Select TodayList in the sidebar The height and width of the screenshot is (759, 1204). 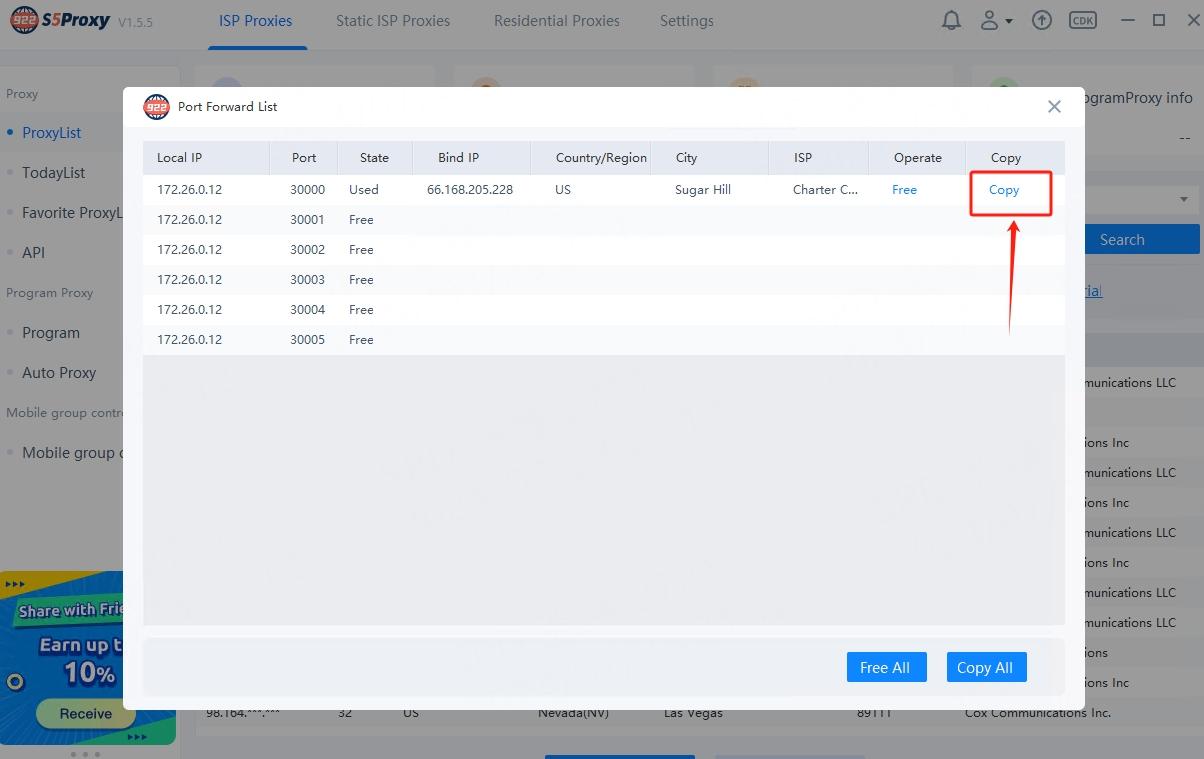pos(54,173)
